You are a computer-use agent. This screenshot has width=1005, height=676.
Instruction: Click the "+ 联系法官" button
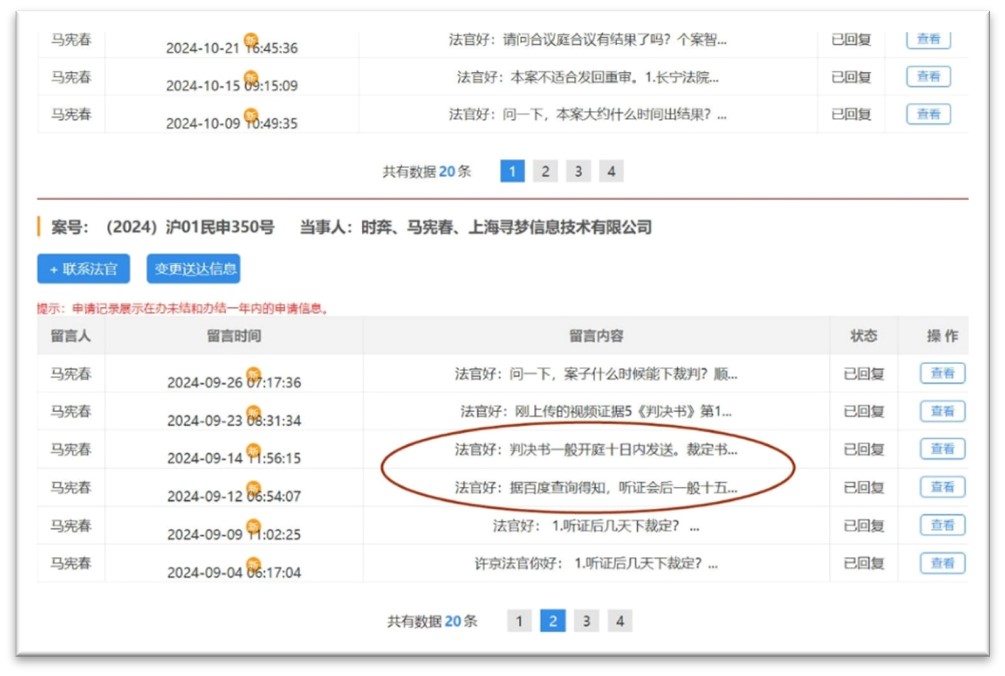83,269
